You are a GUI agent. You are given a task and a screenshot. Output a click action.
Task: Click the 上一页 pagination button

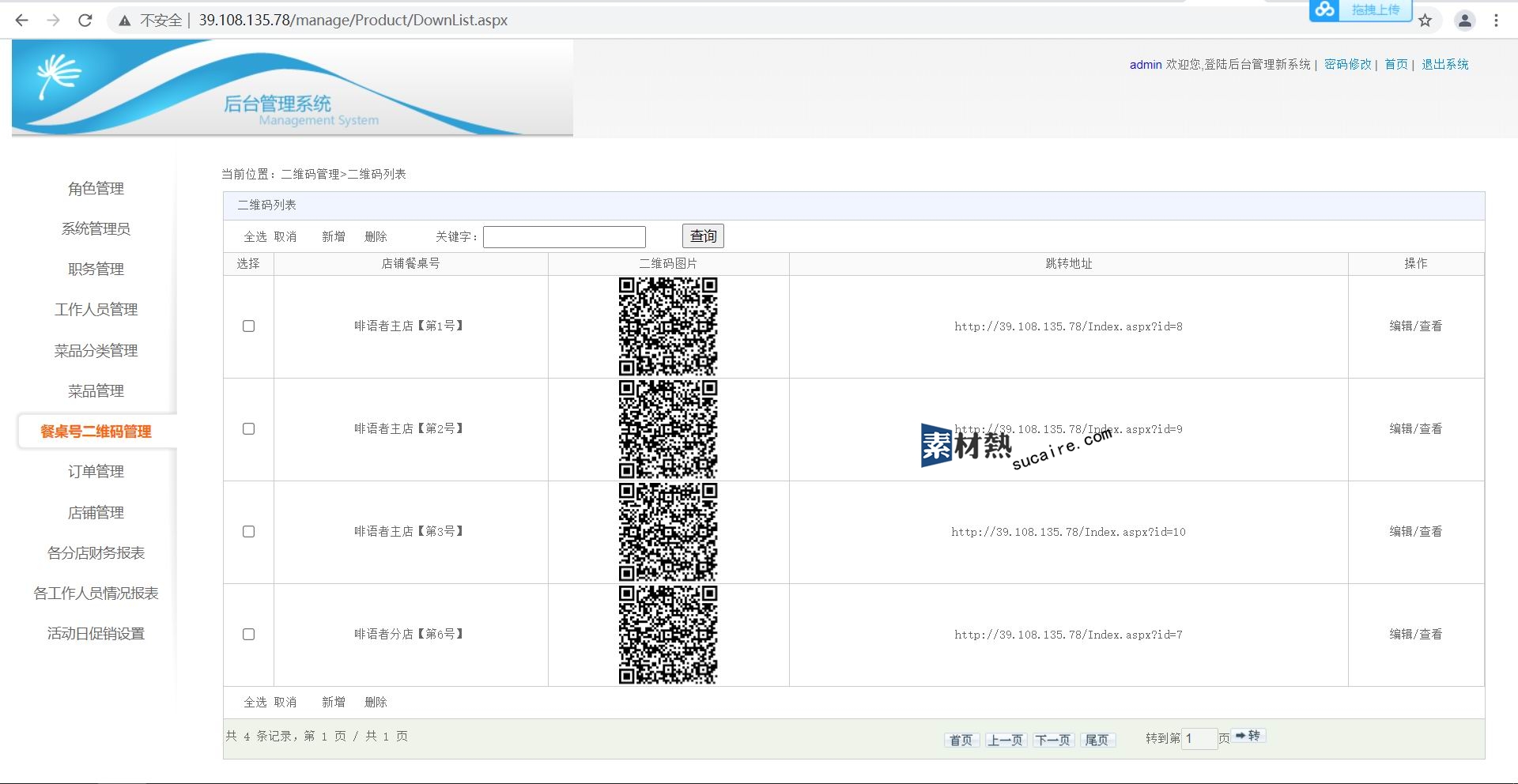[1005, 740]
